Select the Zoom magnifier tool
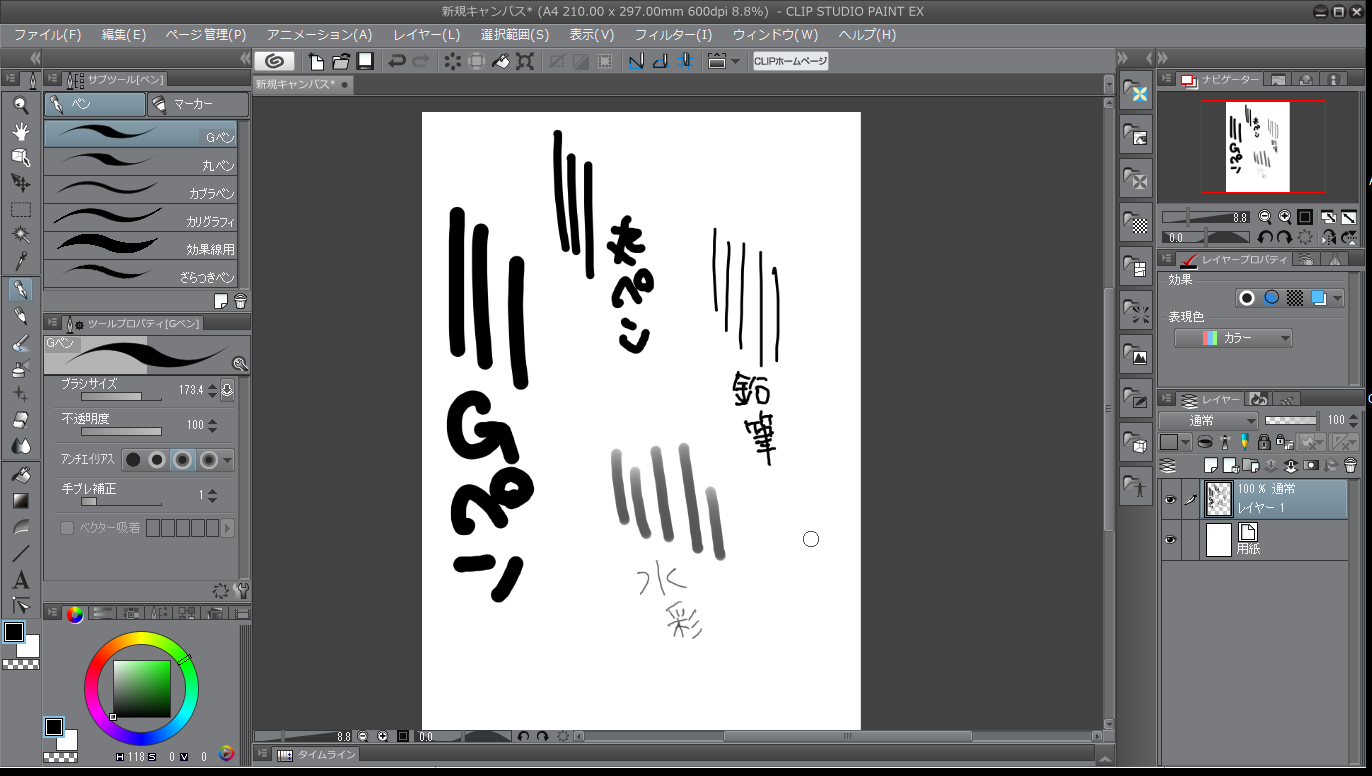Screen dimensions: 1372x776 pos(20,104)
